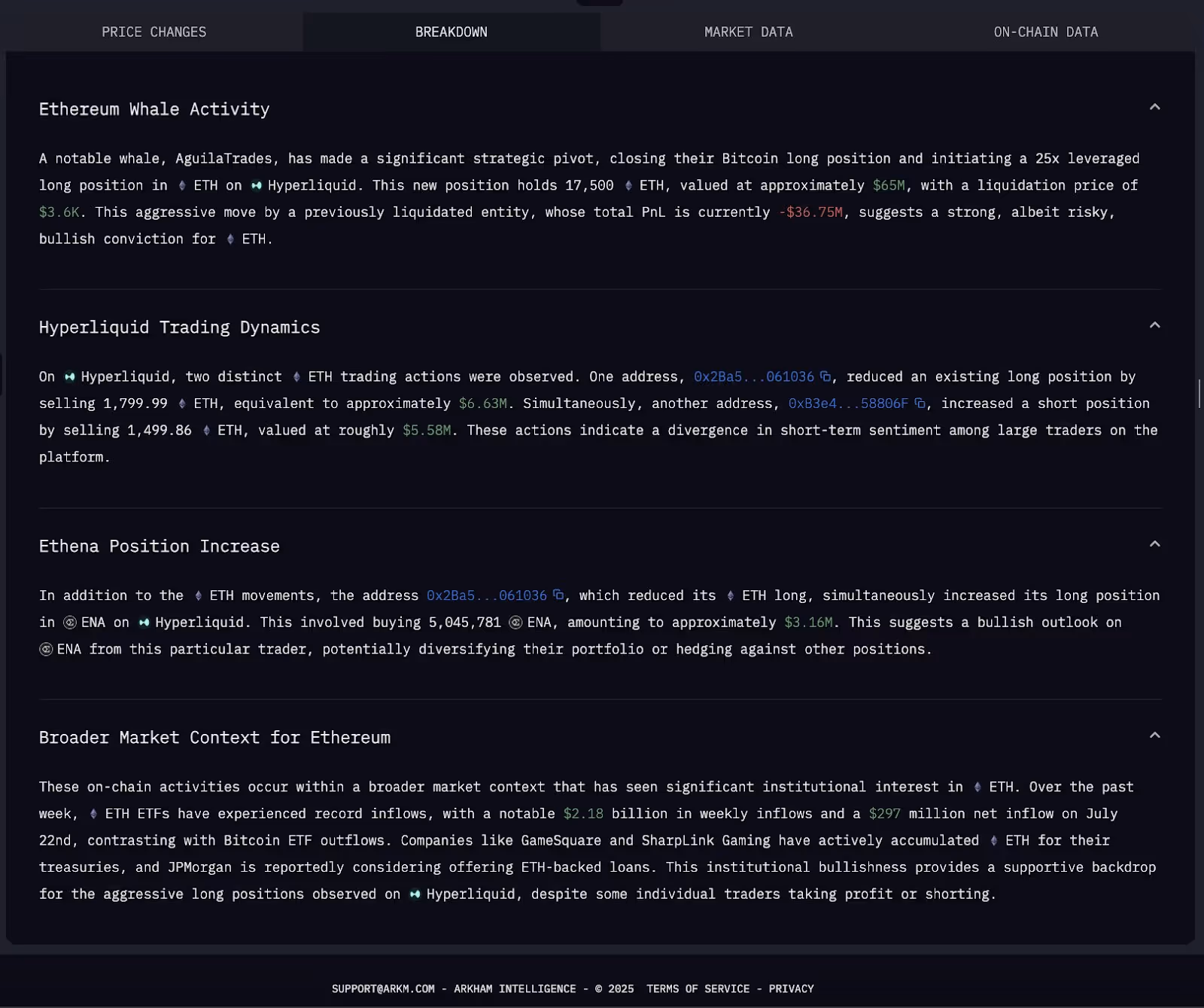Click ENA icon before 'ENA from this particular'

pyautogui.click(x=46, y=649)
